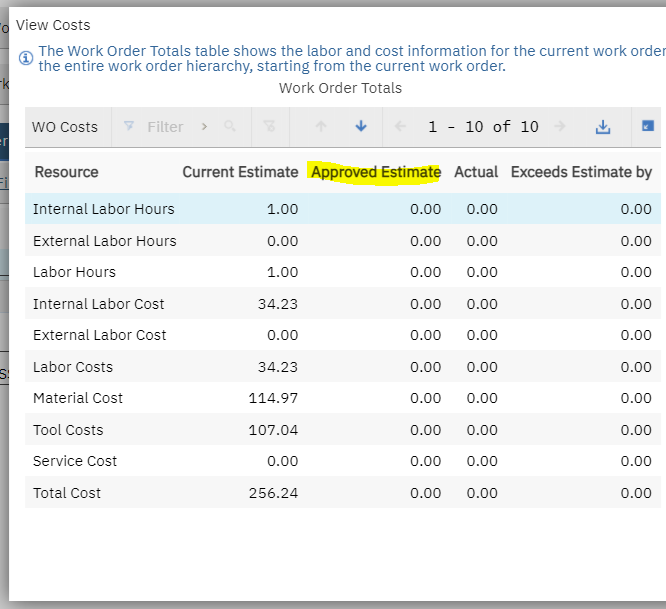This screenshot has height=609, width=666.
Task: Select the Material Cost row
Action: [x=343, y=398]
